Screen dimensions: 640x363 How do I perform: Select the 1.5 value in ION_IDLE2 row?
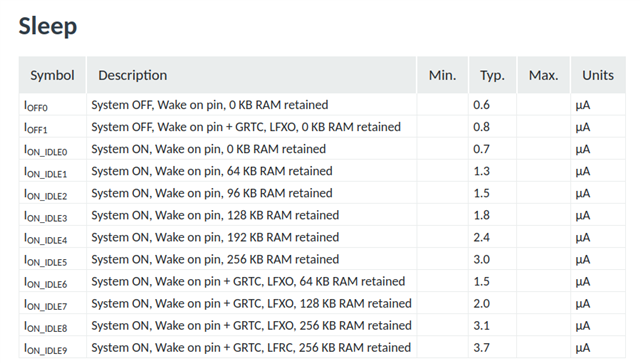(x=481, y=193)
